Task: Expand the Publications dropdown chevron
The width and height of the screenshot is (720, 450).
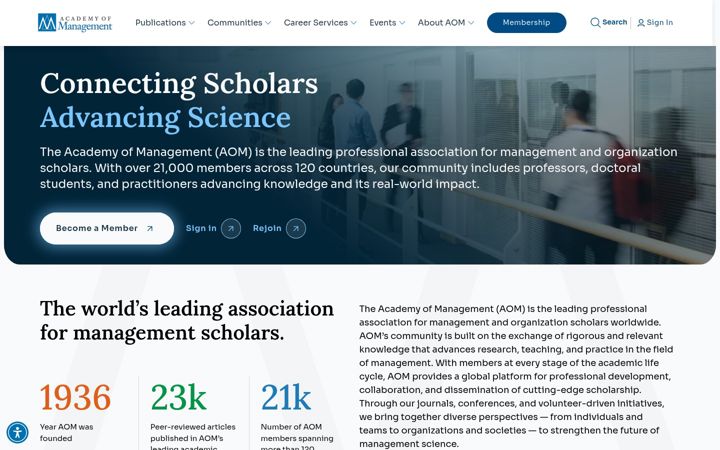Action: tap(191, 22)
